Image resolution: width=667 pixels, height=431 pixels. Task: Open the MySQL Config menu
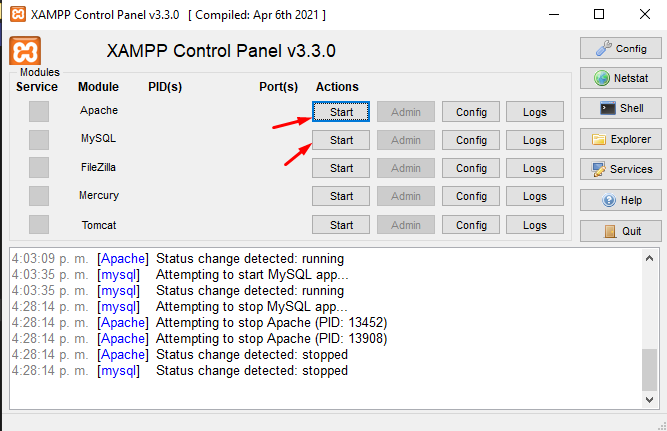pyautogui.click(x=471, y=140)
